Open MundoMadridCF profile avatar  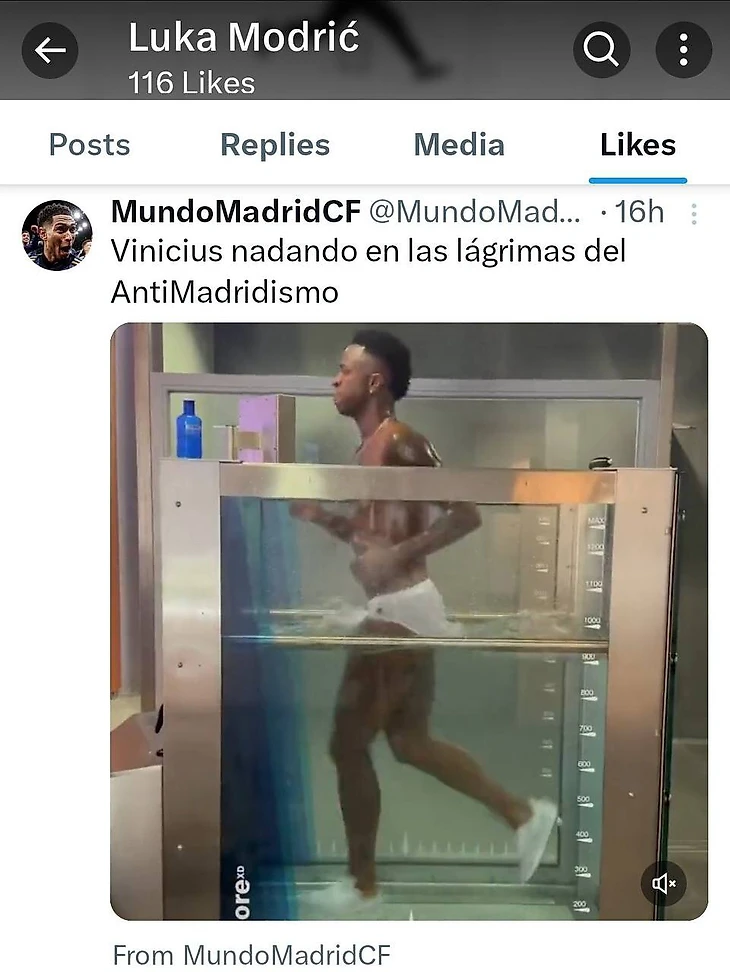57,235
